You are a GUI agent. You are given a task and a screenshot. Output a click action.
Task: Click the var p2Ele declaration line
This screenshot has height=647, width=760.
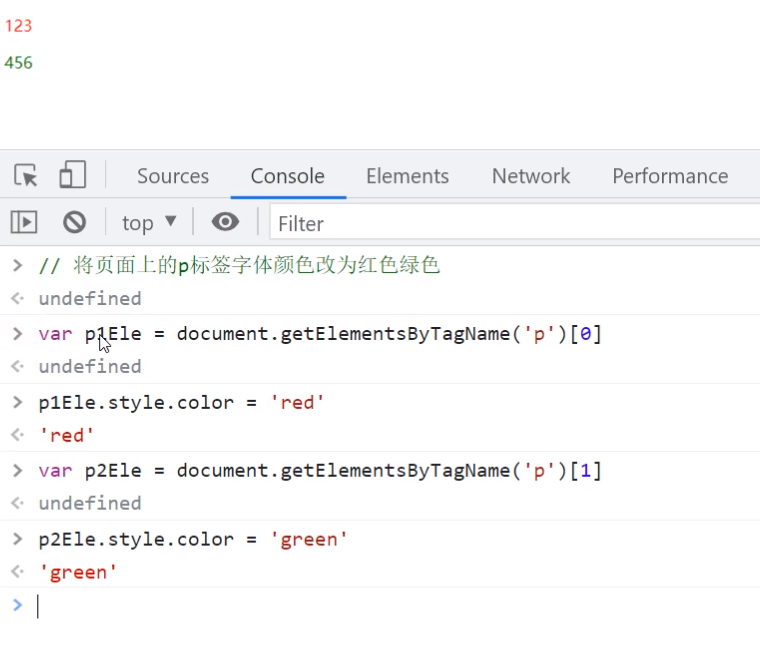pos(320,470)
